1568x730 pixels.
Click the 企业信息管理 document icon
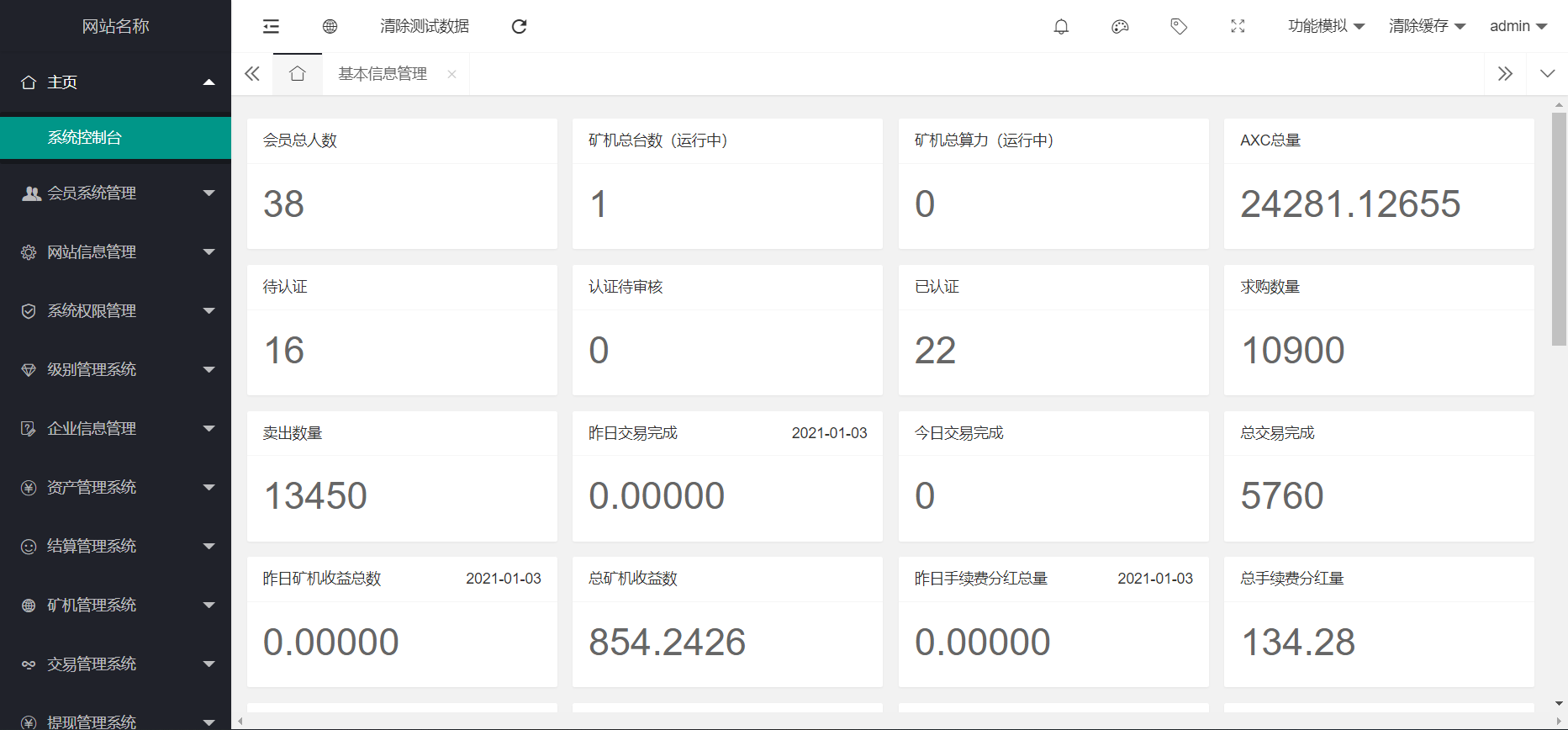click(x=29, y=429)
